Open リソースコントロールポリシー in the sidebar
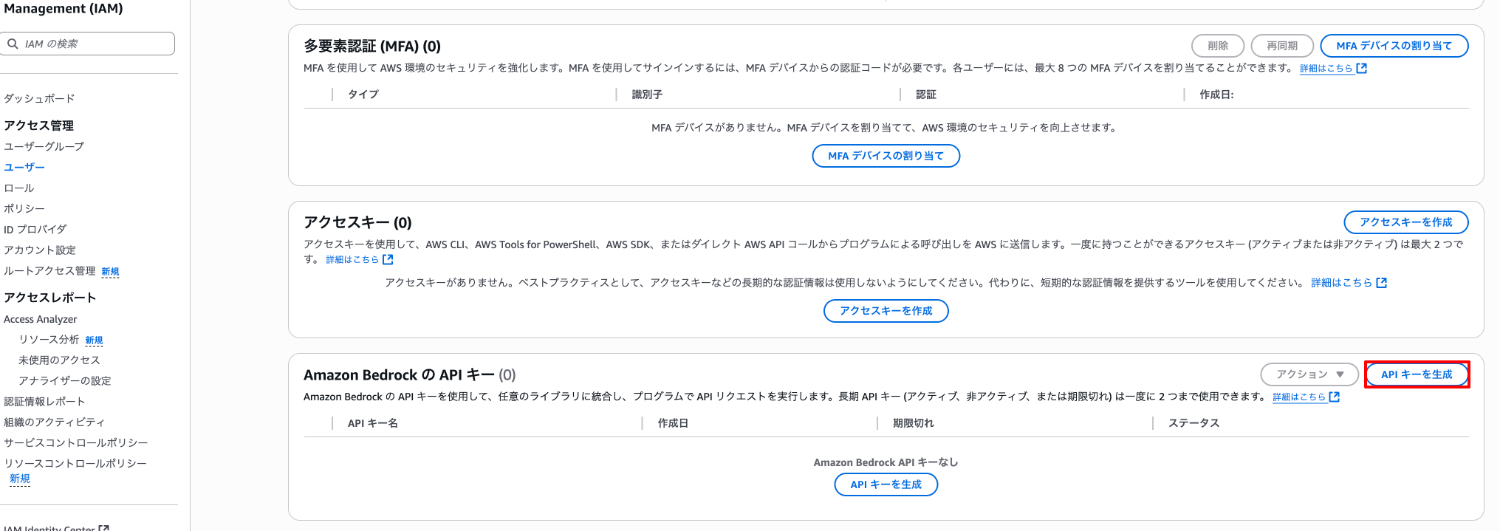 (75, 464)
